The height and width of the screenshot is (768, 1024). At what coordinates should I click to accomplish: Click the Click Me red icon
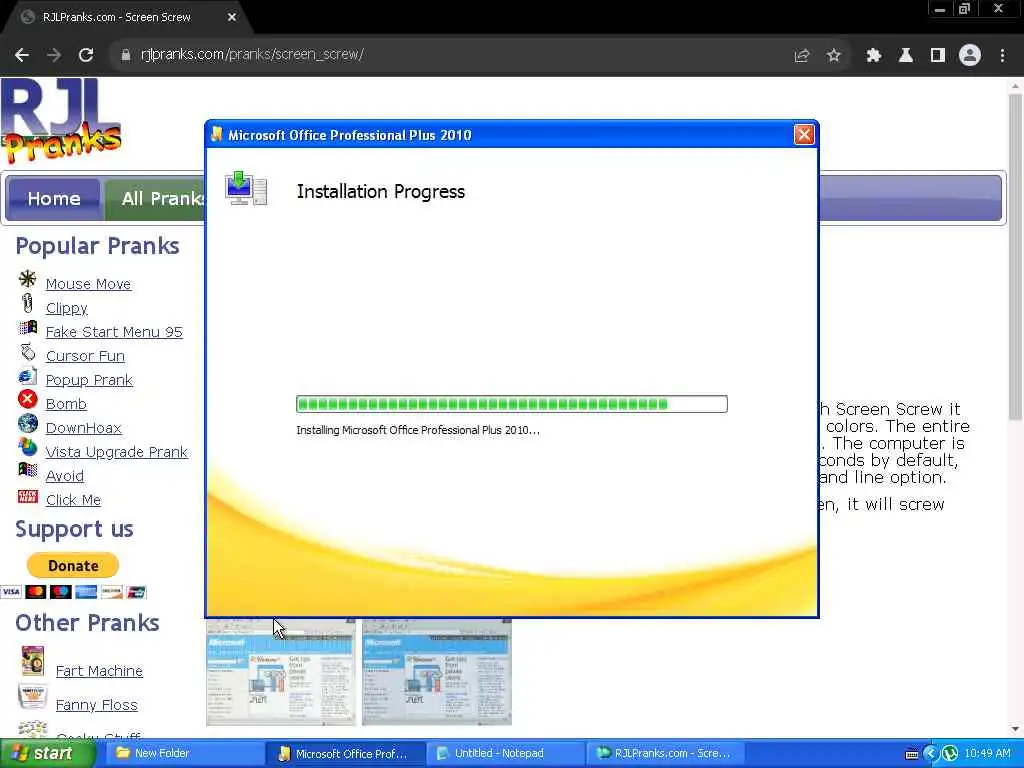coord(27,496)
